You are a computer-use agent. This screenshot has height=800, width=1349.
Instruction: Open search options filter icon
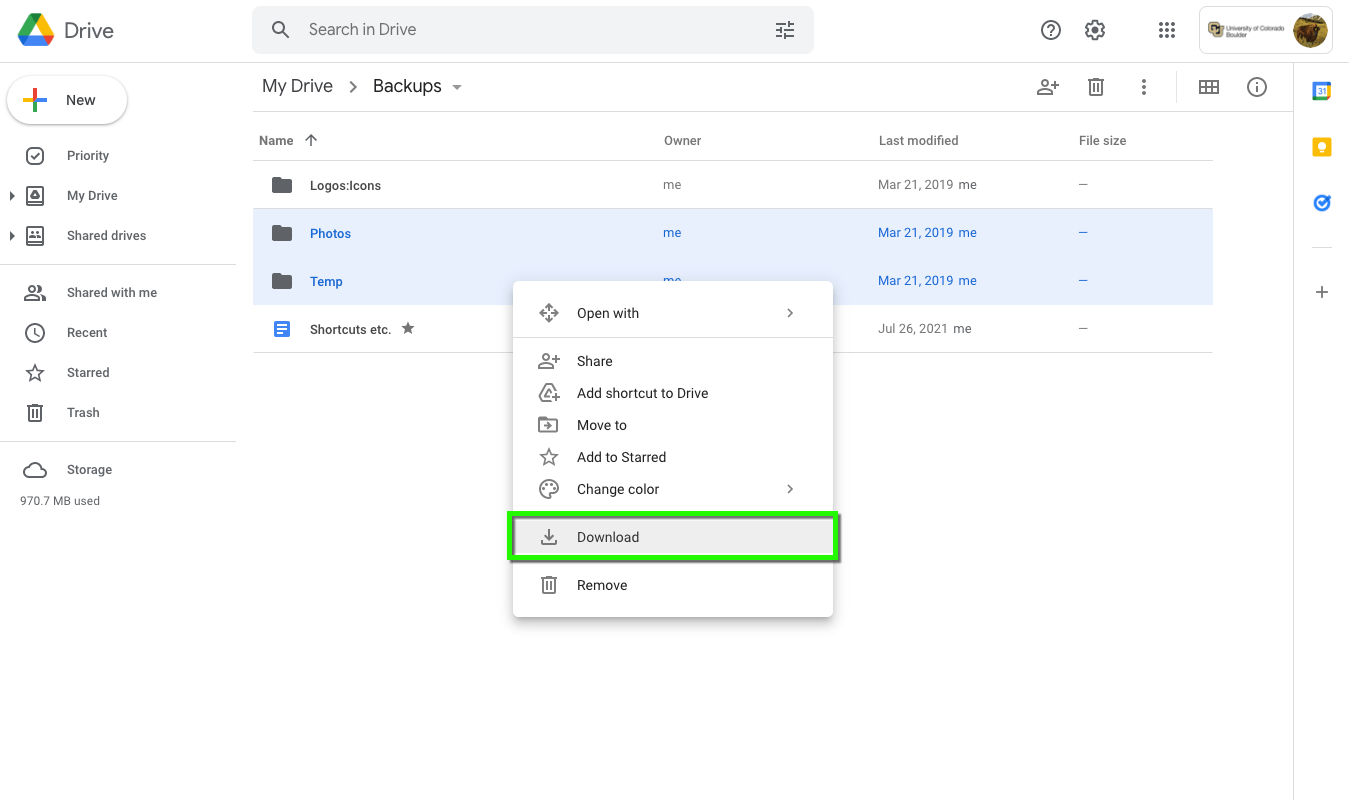pyautogui.click(x=784, y=30)
